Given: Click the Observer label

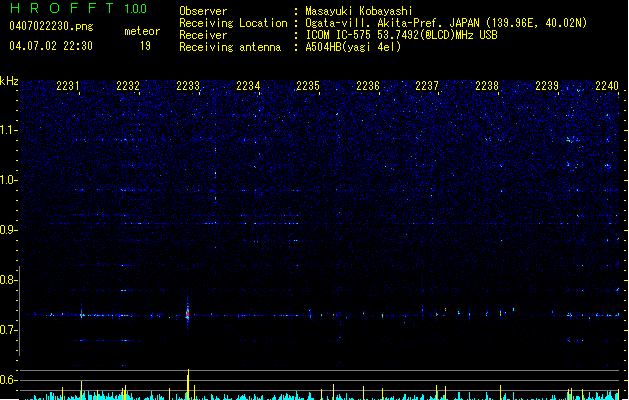Looking at the screenshot, I should point(203,11).
